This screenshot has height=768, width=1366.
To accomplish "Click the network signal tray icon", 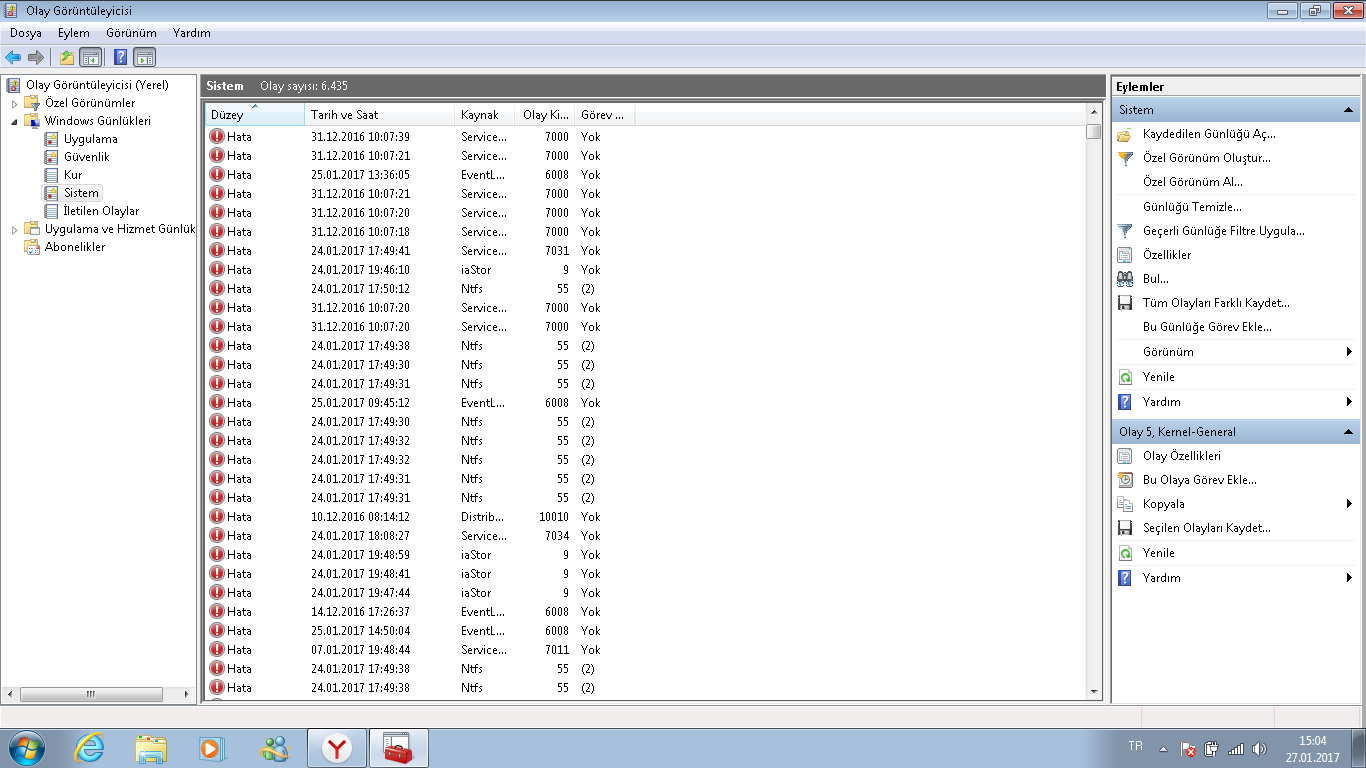I will [1236, 749].
